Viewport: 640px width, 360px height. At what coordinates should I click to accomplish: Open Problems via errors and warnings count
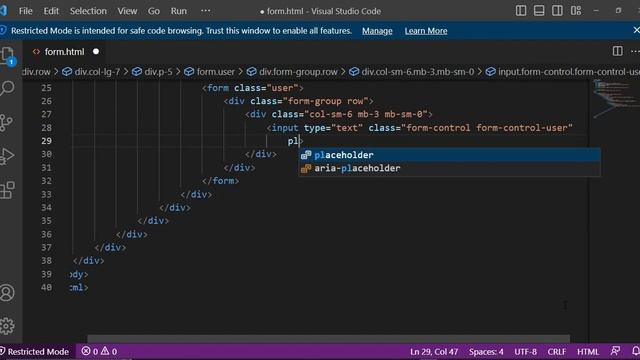pos(99,351)
